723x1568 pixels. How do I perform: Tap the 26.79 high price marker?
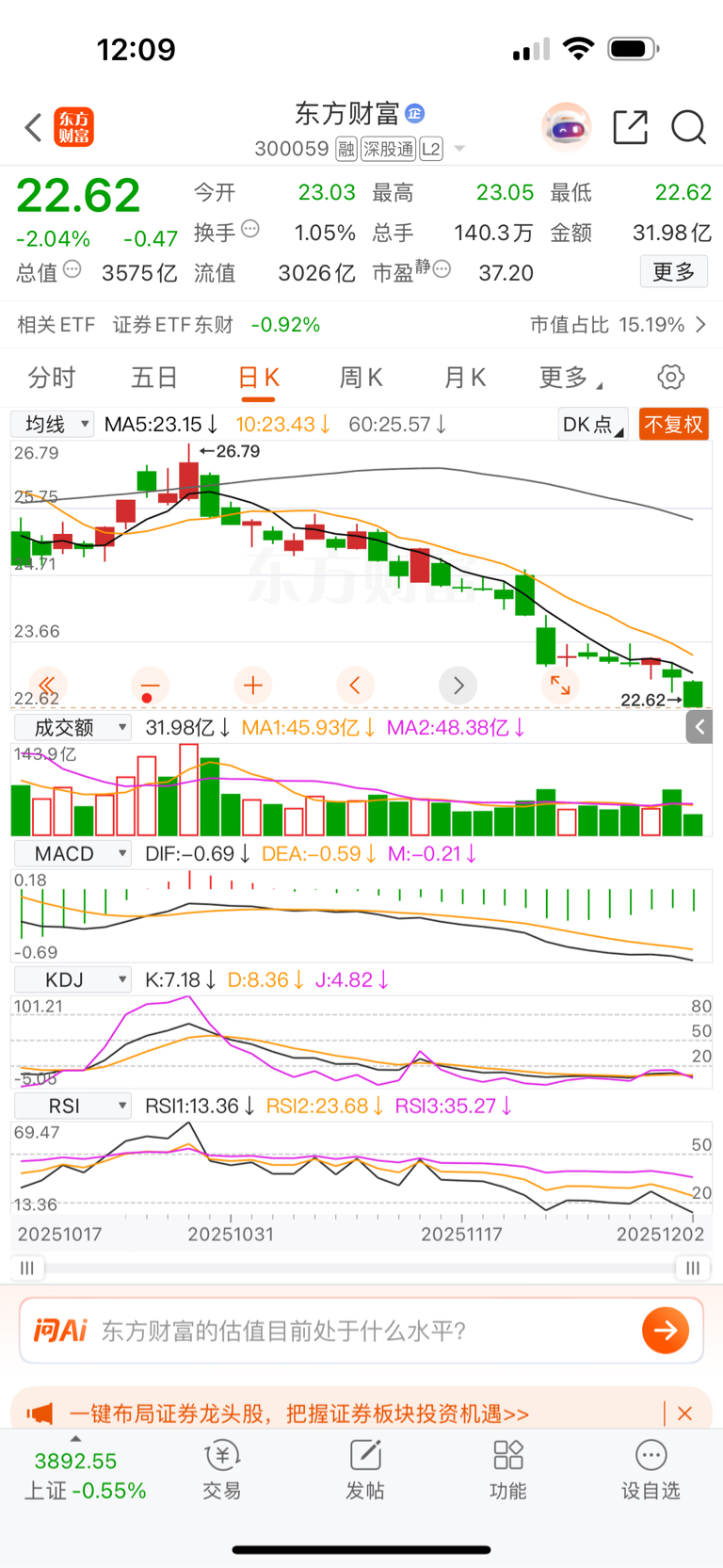230,451
